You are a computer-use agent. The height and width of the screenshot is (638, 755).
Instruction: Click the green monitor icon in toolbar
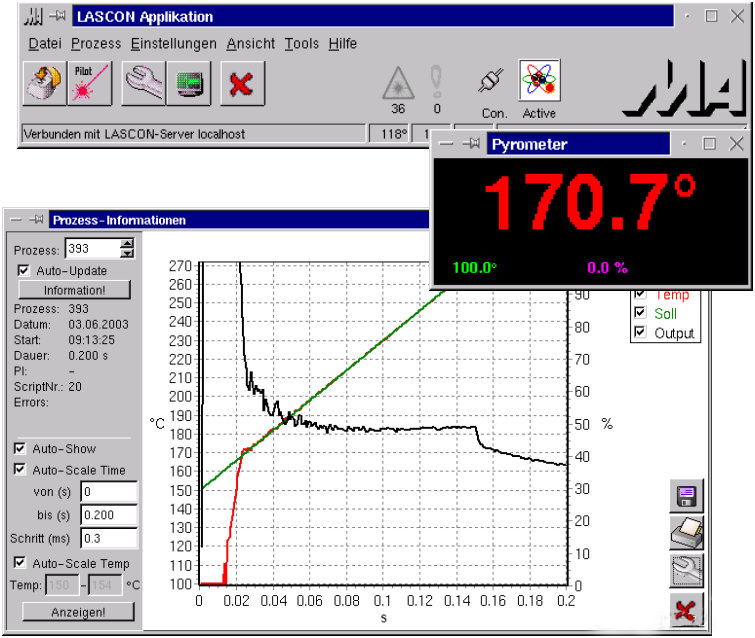point(188,83)
